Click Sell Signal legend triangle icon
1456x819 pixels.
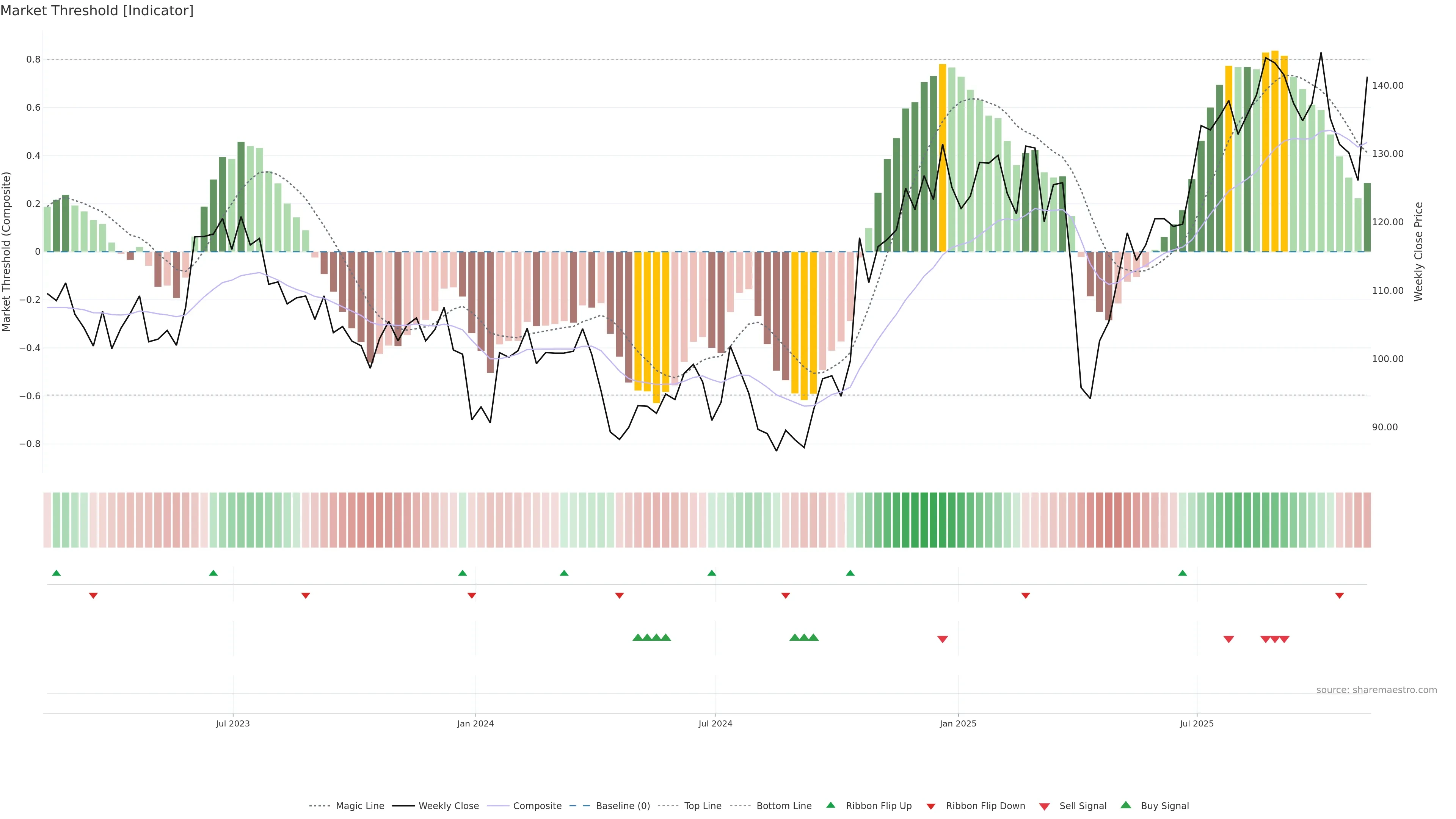[1045, 806]
